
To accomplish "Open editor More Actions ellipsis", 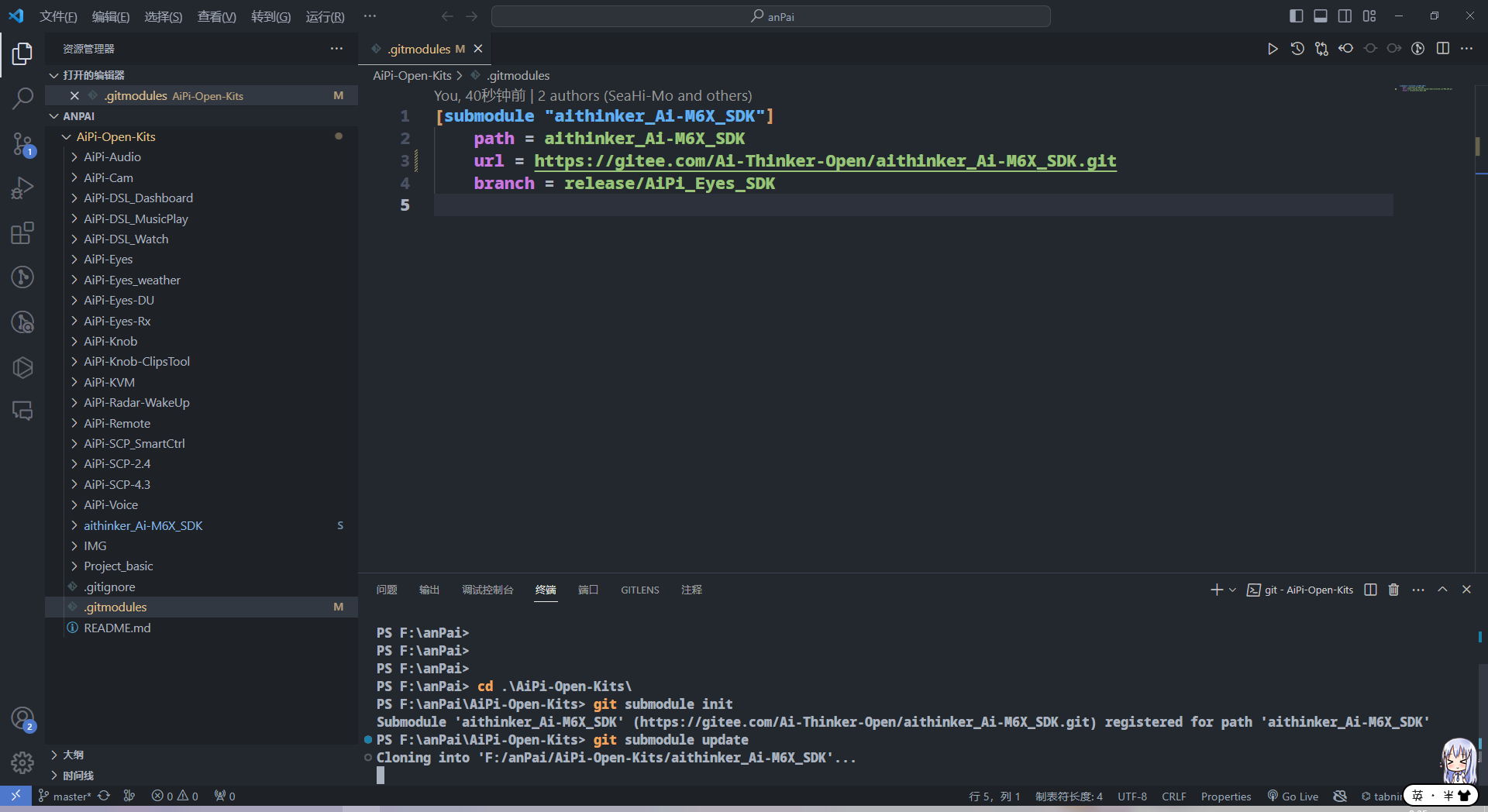I will [1466, 49].
